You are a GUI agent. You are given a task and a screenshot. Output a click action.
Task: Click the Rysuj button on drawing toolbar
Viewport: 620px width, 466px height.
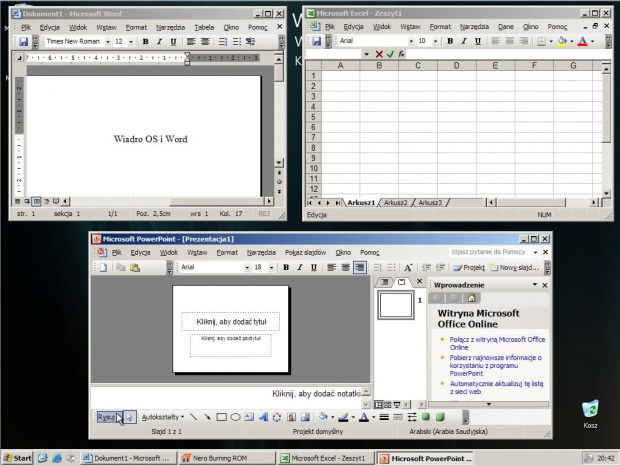tap(107, 417)
